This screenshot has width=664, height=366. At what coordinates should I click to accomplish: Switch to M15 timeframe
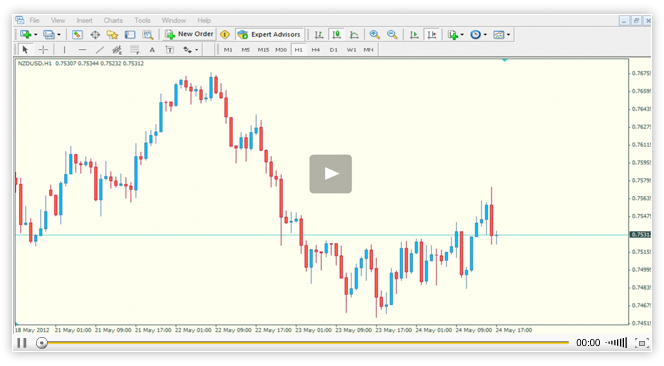tap(263, 50)
